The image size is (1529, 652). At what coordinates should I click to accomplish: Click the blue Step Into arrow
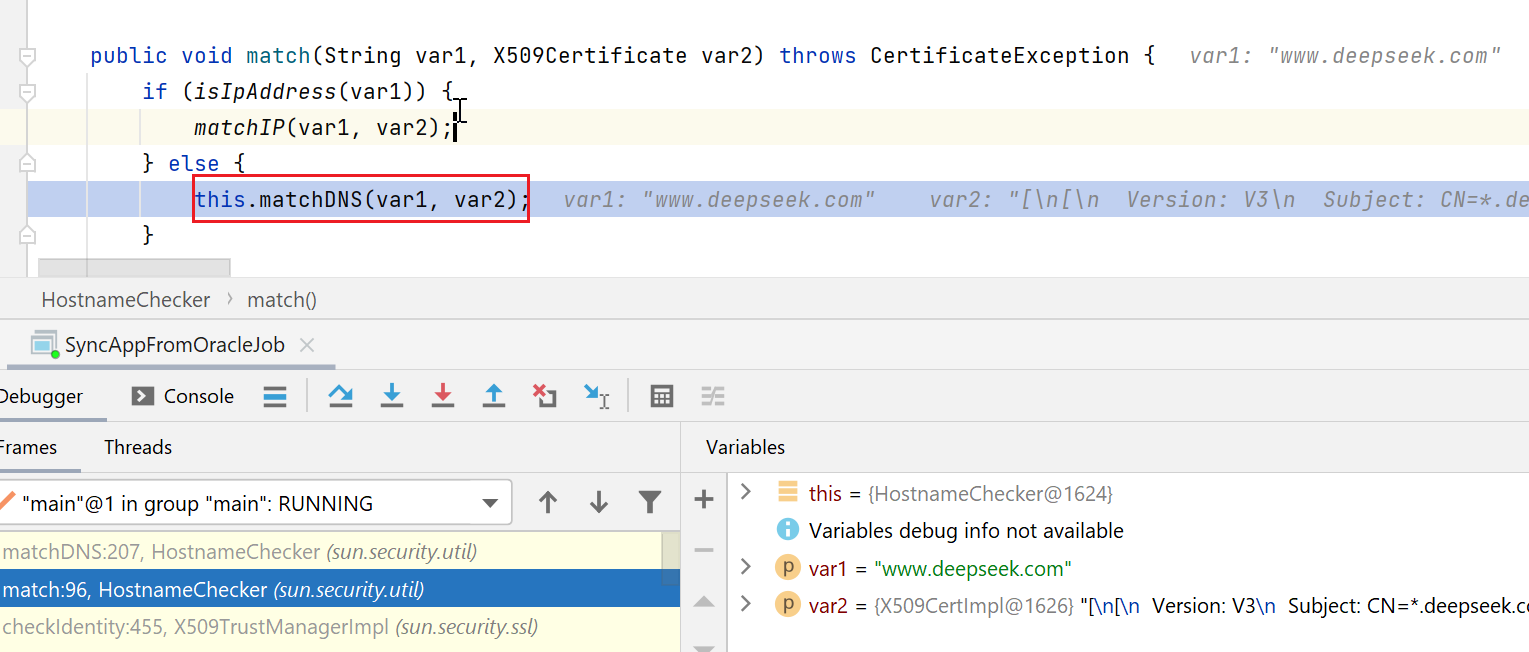pyautogui.click(x=392, y=396)
